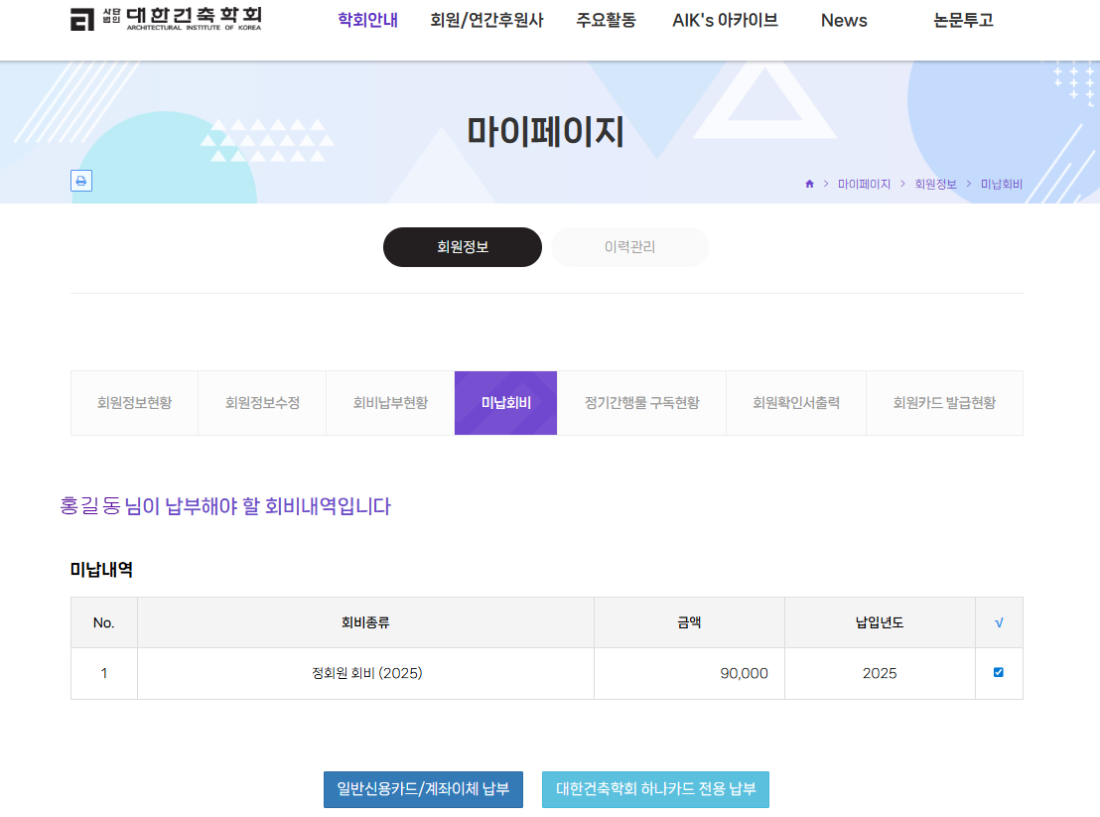
Task: Go to the 회원정보현황 tab
Action: tap(134, 403)
